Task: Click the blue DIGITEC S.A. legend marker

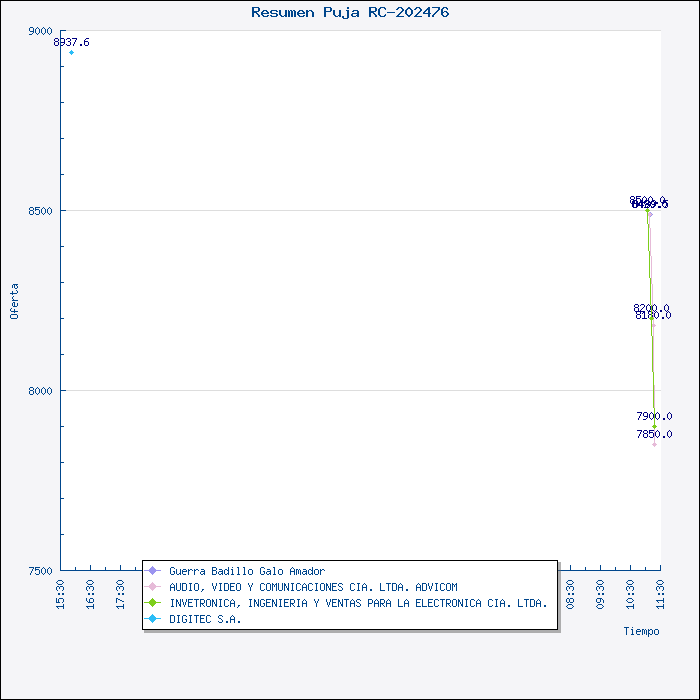Action: [x=153, y=619]
